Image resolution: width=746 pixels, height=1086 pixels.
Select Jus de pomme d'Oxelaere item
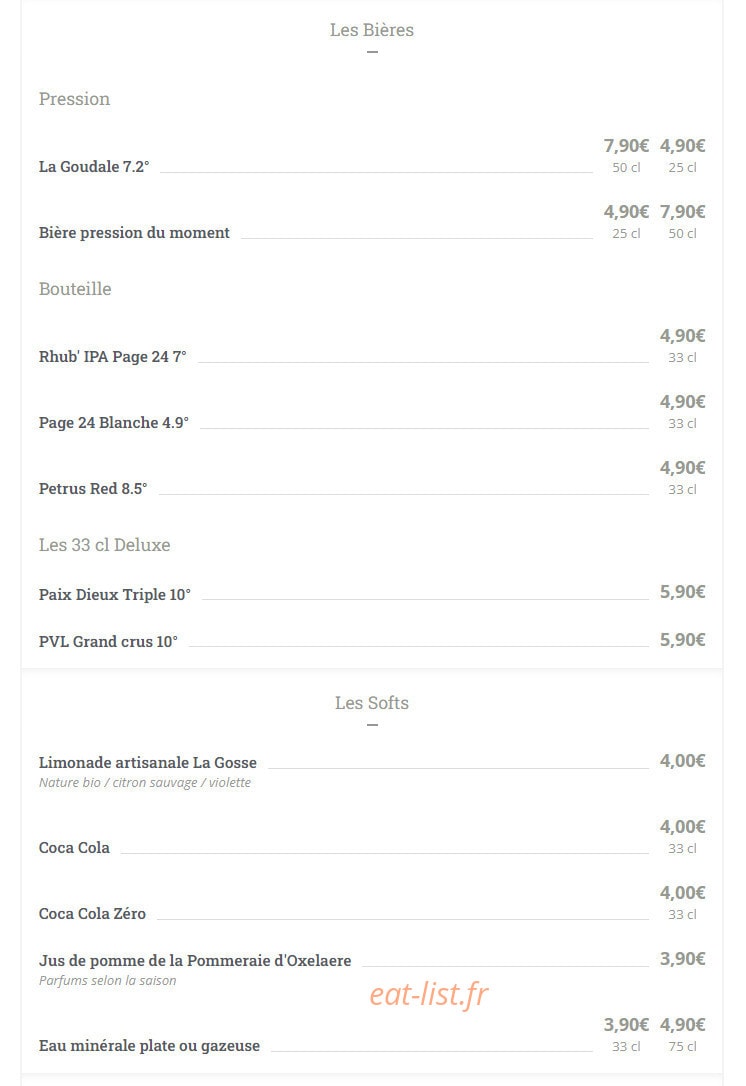pyautogui.click(x=195, y=961)
